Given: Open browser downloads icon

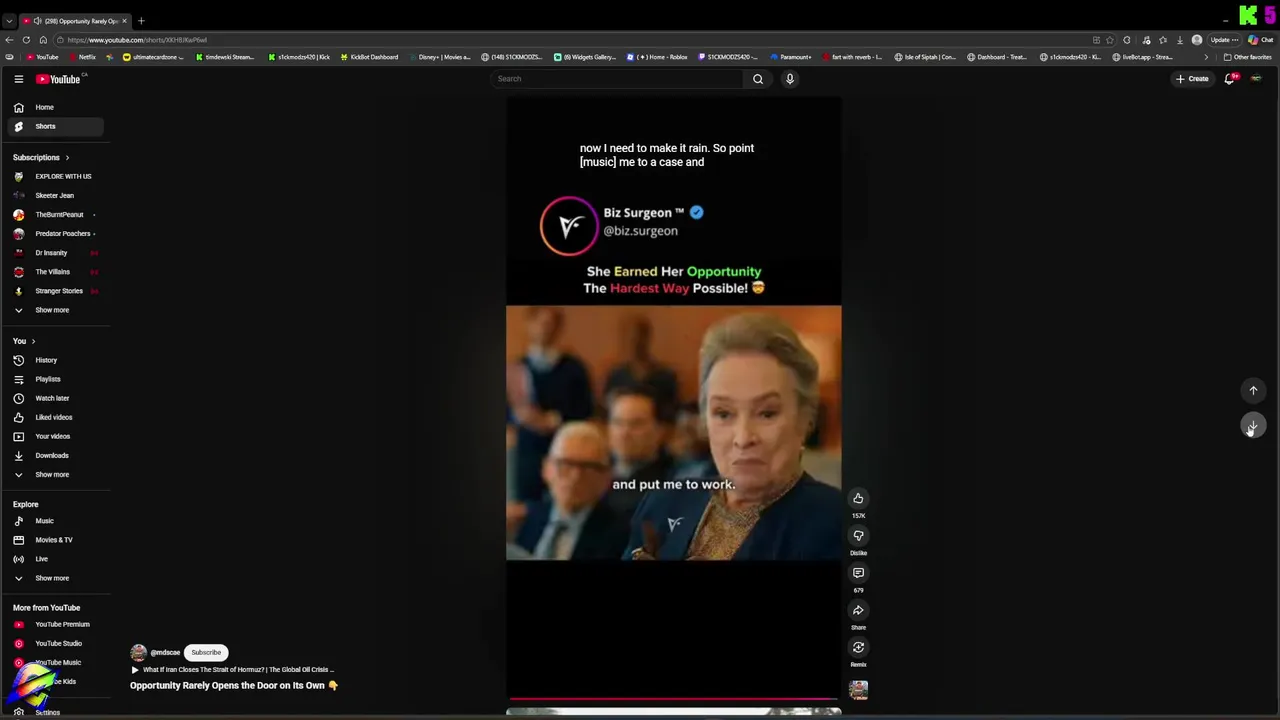Looking at the screenshot, I should (x=1180, y=40).
